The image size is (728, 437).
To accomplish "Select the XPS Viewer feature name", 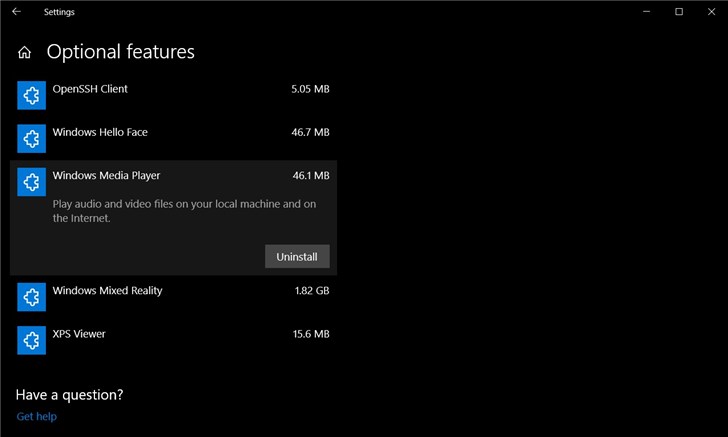I will click(79, 334).
